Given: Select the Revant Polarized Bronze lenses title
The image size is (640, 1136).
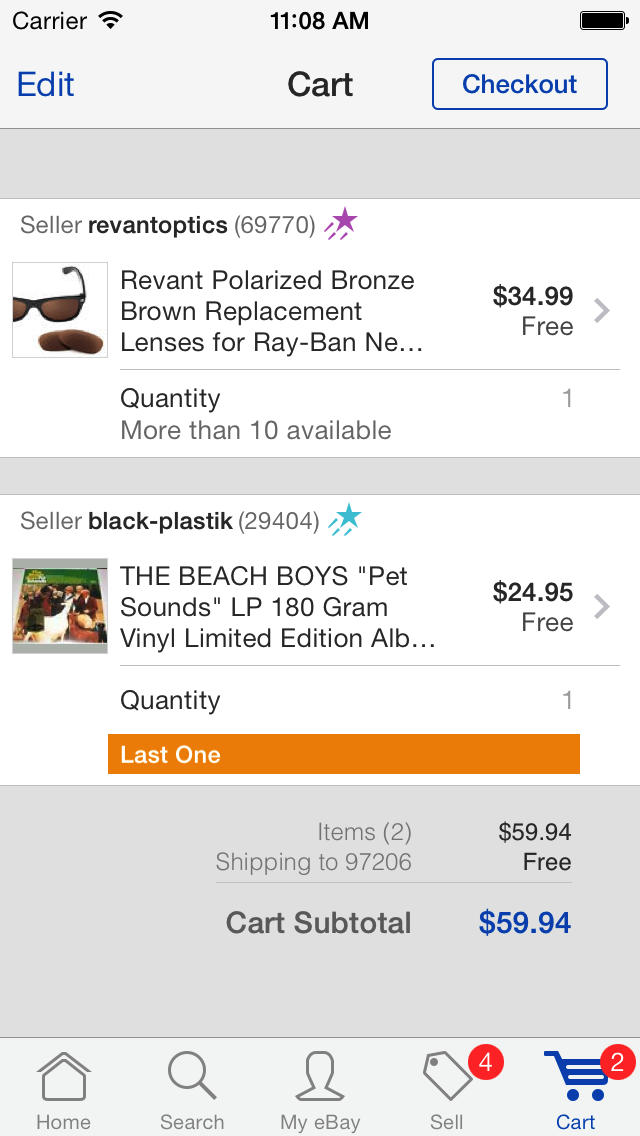Looking at the screenshot, I should pyautogui.click(x=271, y=311).
